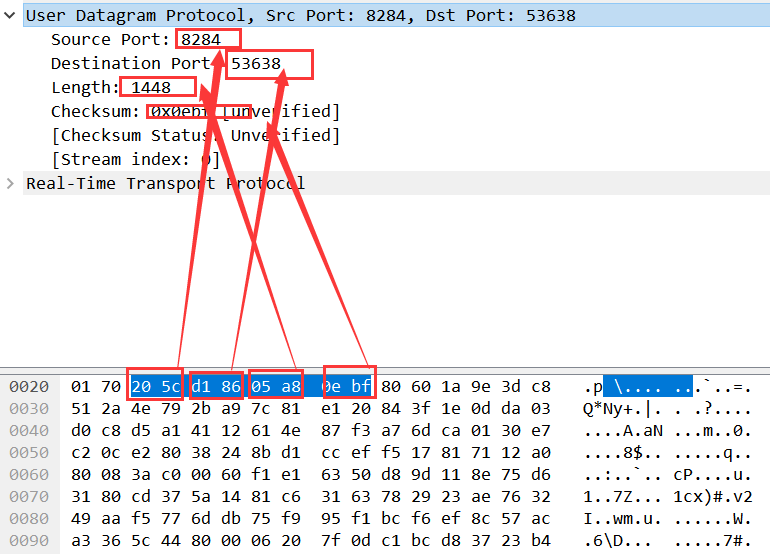Viewport: 770px width, 554px height.
Task: Click ASCII text ....A.aN in row 0040
Action: point(623,431)
